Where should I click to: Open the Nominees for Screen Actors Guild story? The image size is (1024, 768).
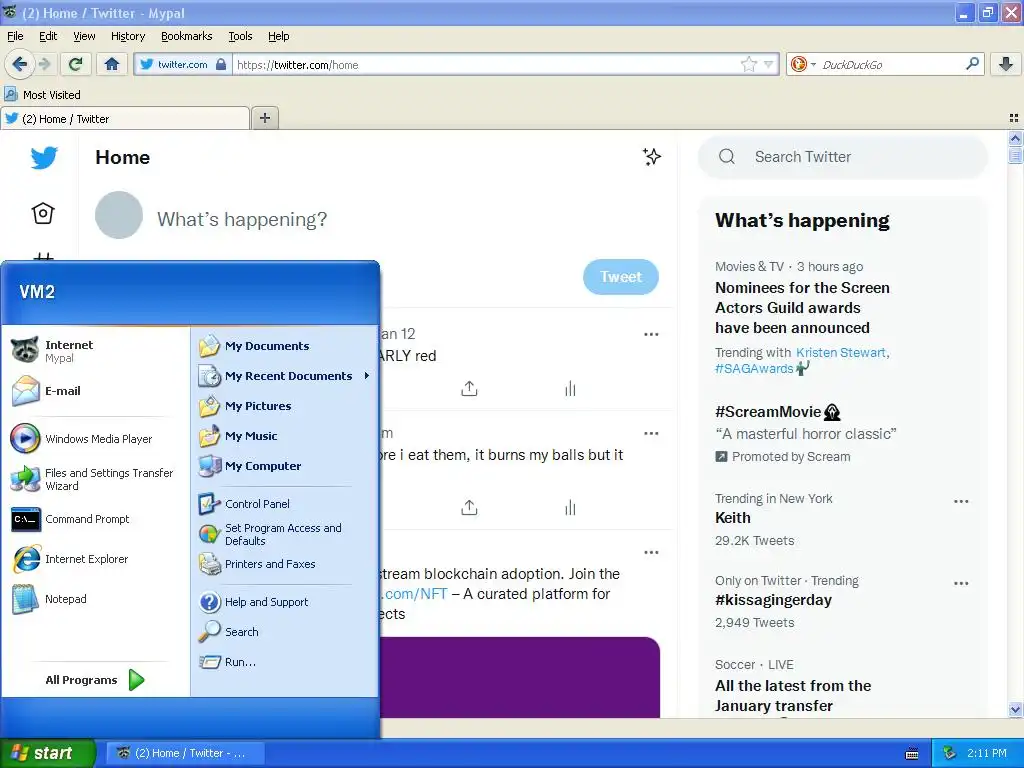[x=802, y=308]
